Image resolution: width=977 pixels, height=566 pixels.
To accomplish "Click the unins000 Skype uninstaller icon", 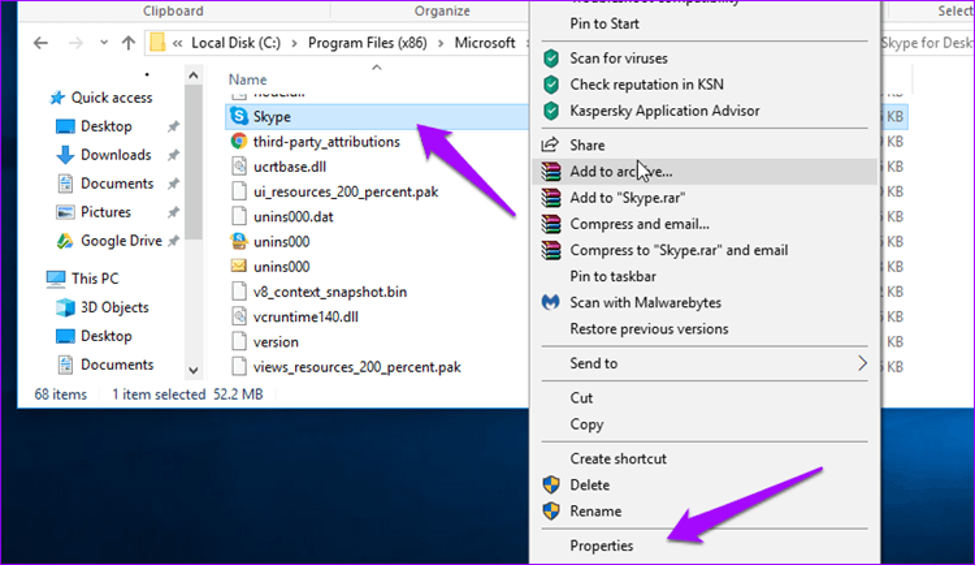I will pos(239,241).
